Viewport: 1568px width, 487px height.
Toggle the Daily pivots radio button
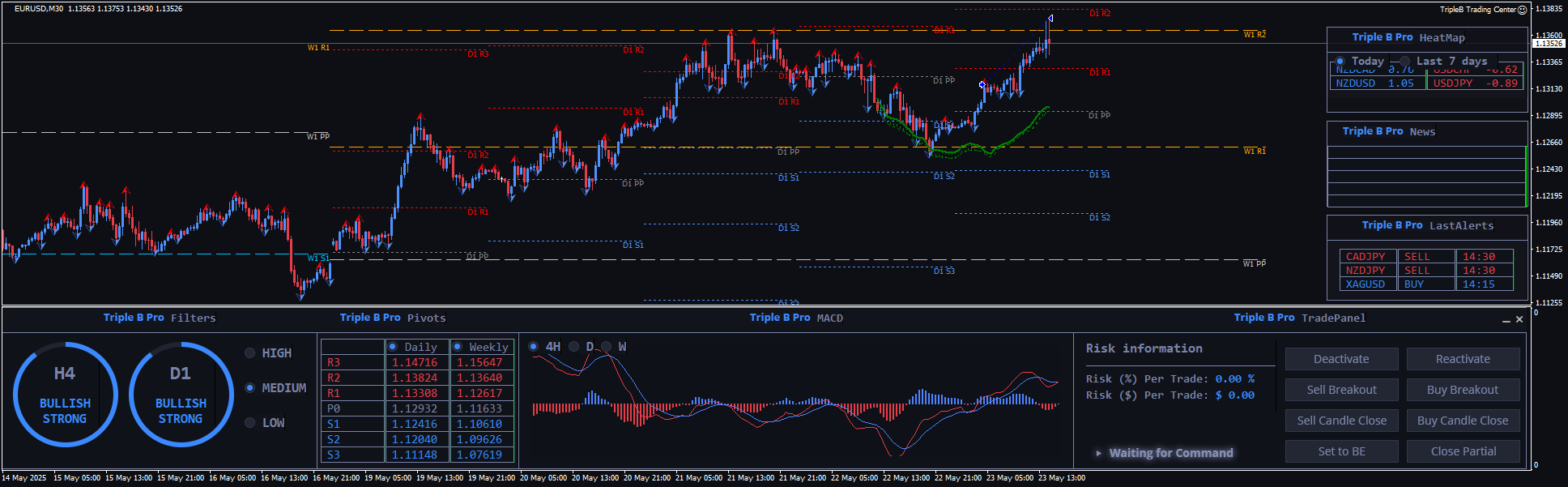(x=393, y=347)
